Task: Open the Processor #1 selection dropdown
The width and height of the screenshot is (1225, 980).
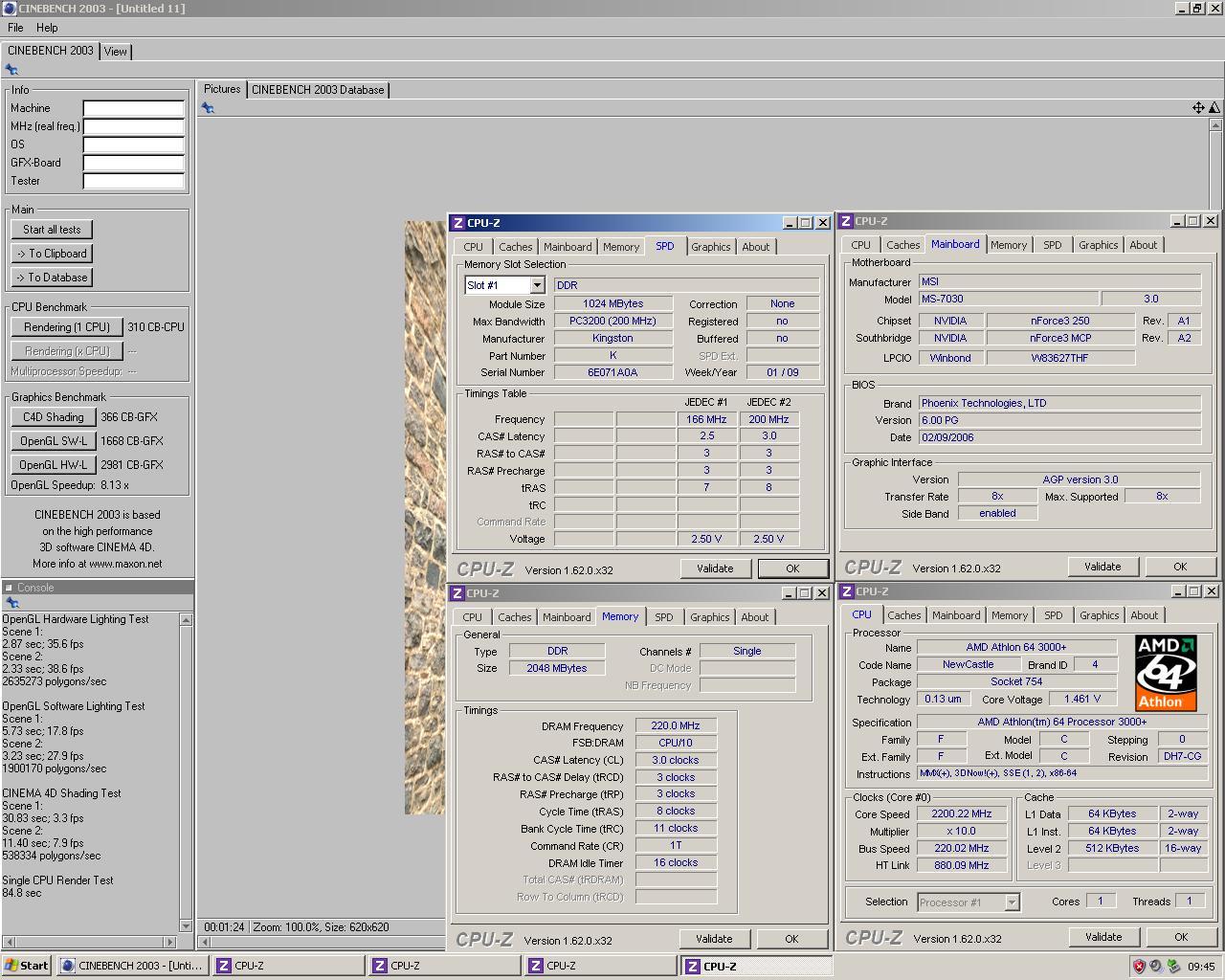Action: pyautogui.click(x=1012, y=902)
